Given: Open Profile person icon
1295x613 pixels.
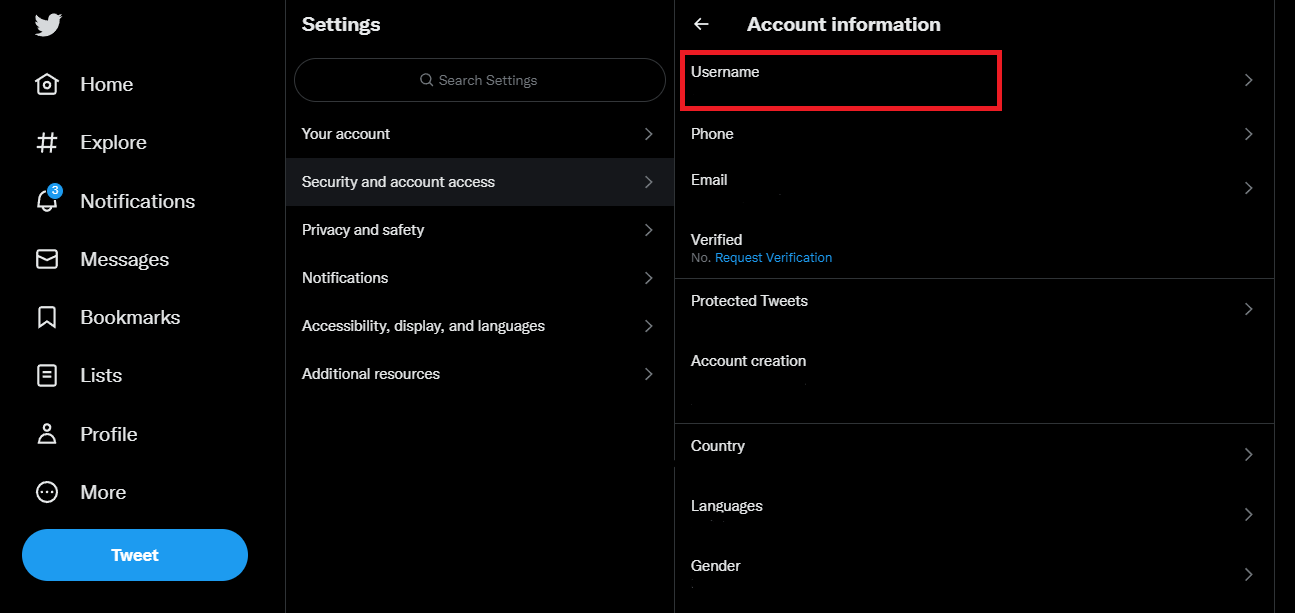Looking at the screenshot, I should click(47, 434).
